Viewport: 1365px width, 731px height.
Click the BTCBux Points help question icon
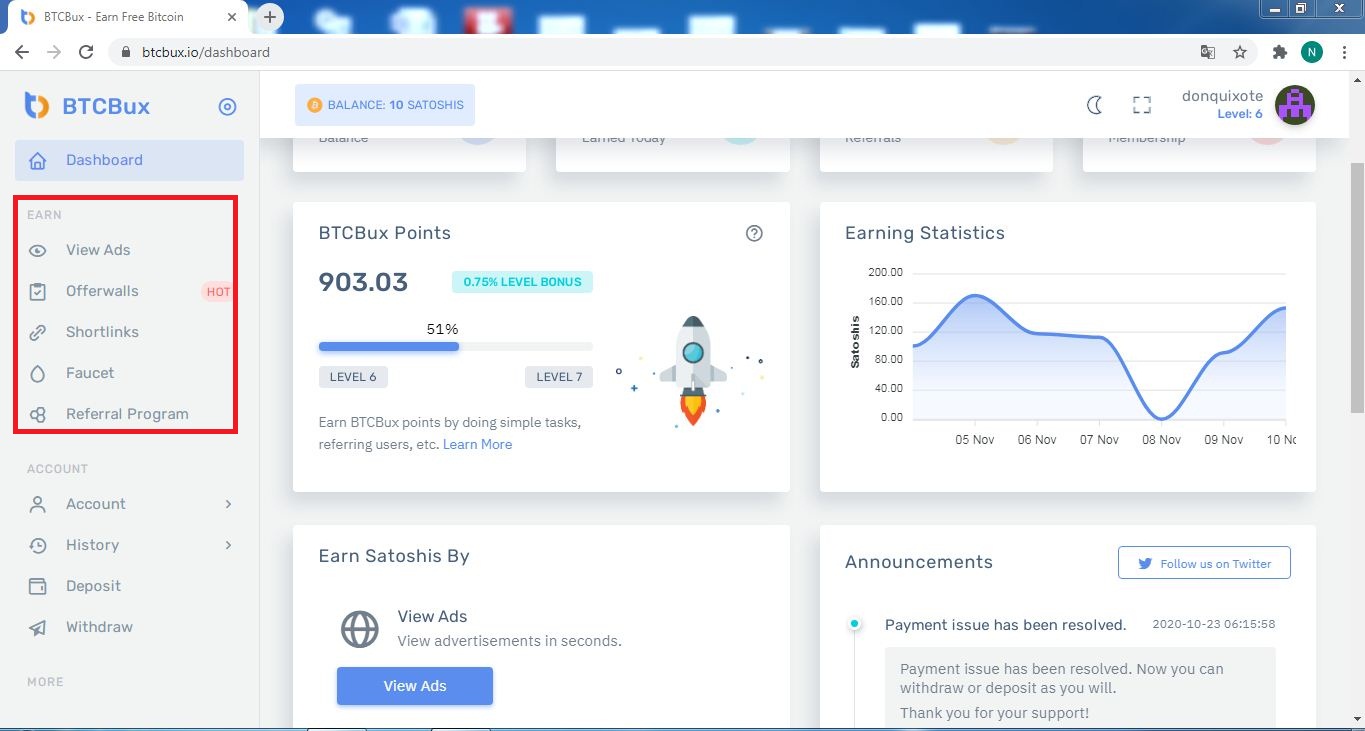pyautogui.click(x=754, y=233)
